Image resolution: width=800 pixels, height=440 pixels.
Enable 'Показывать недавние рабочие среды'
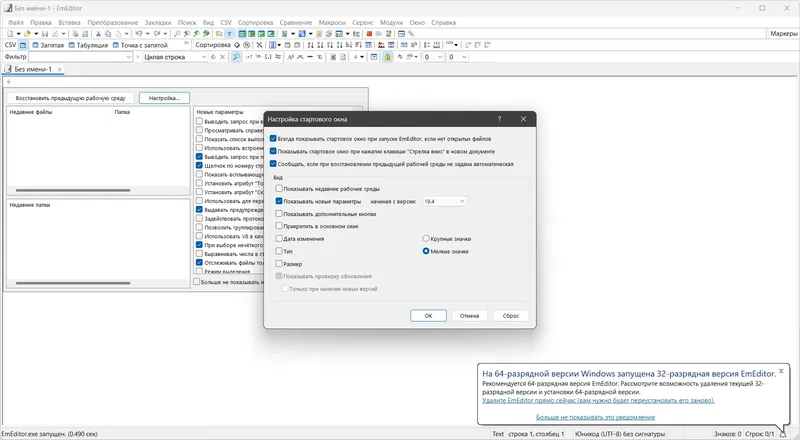coord(279,188)
